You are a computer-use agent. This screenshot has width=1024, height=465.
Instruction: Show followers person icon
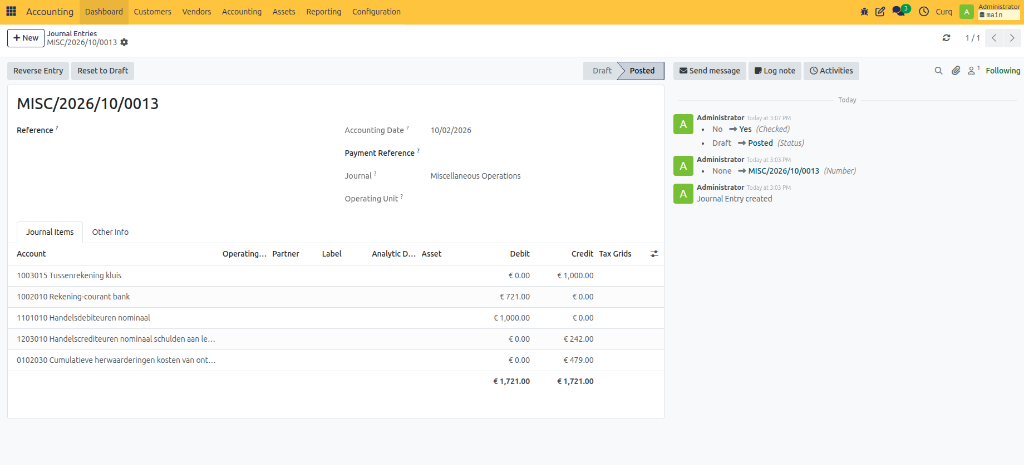(x=973, y=71)
